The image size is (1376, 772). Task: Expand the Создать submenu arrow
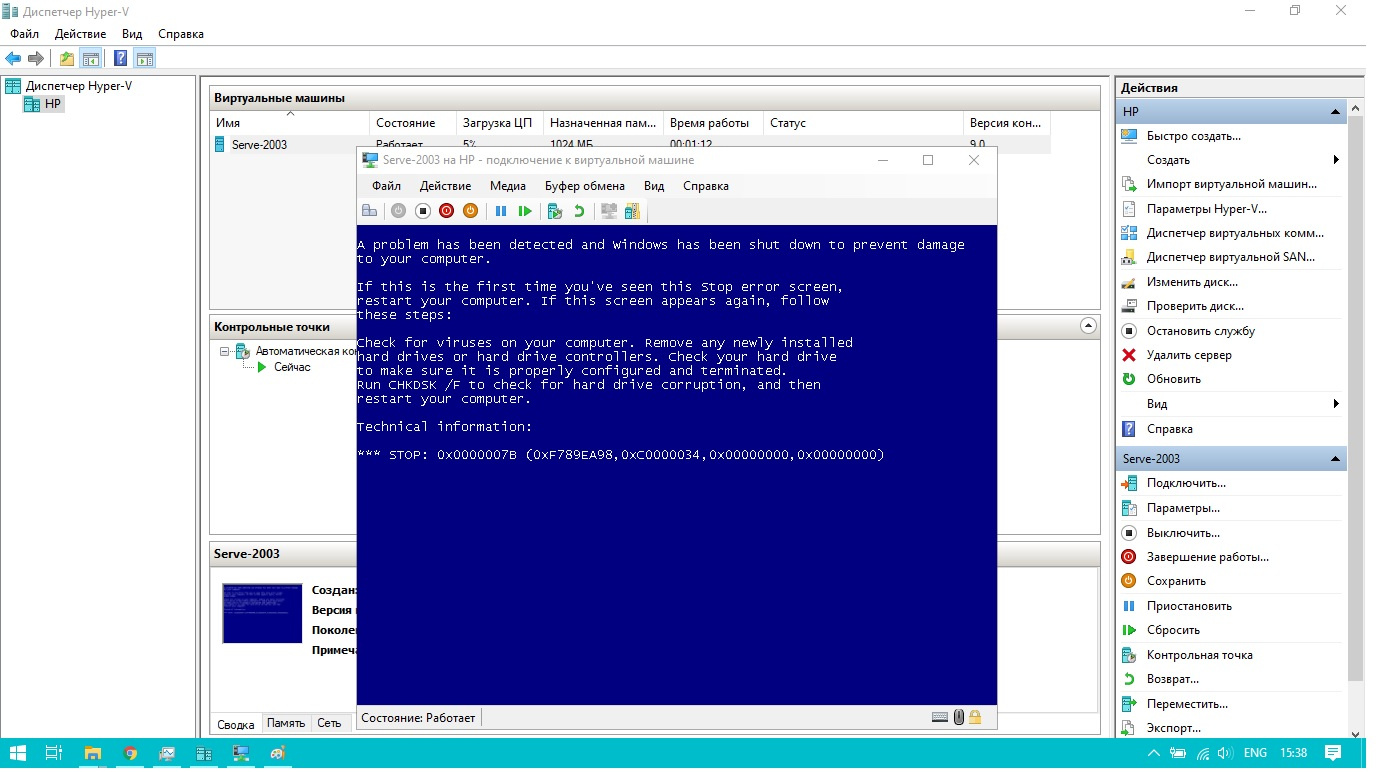click(x=1336, y=160)
